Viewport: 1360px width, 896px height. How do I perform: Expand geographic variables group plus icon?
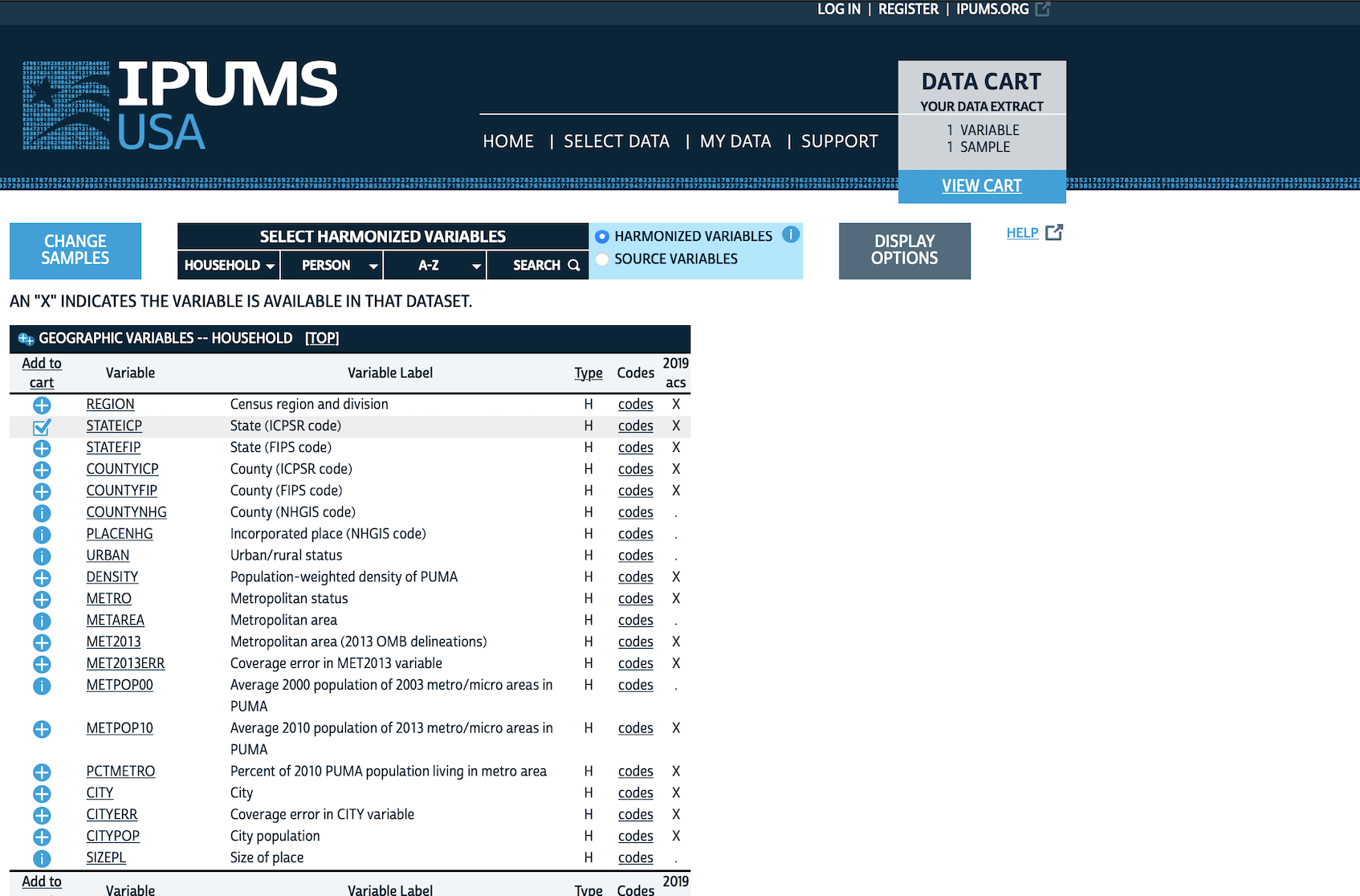(x=26, y=339)
